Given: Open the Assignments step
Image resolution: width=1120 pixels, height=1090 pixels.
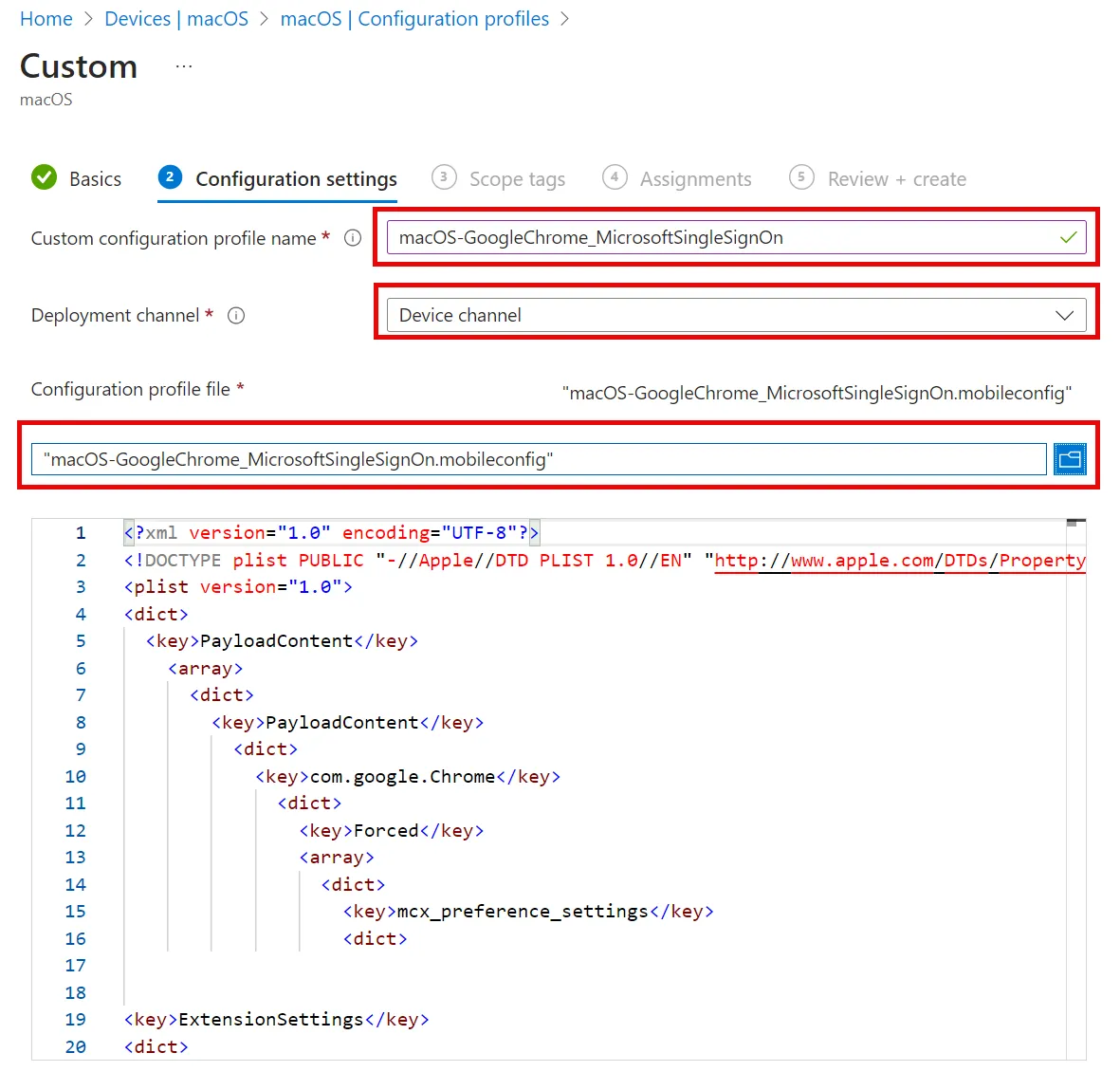Looking at the screenshot, I should click(x=695, y=179).
